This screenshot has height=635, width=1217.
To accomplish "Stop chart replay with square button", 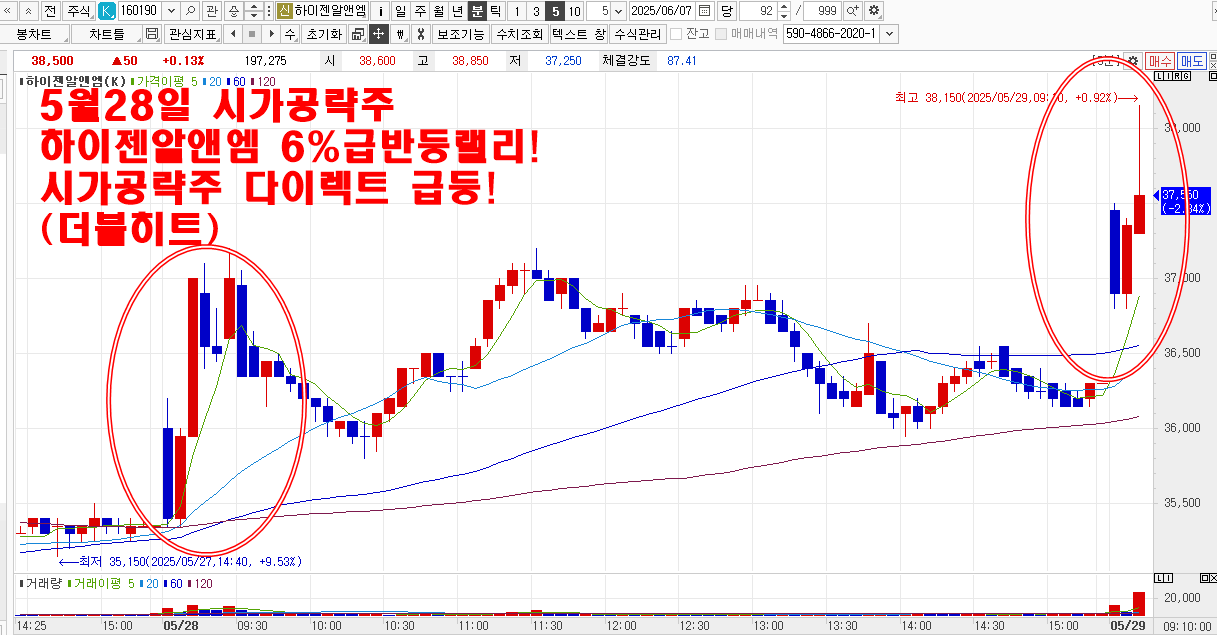I will 250,33.
